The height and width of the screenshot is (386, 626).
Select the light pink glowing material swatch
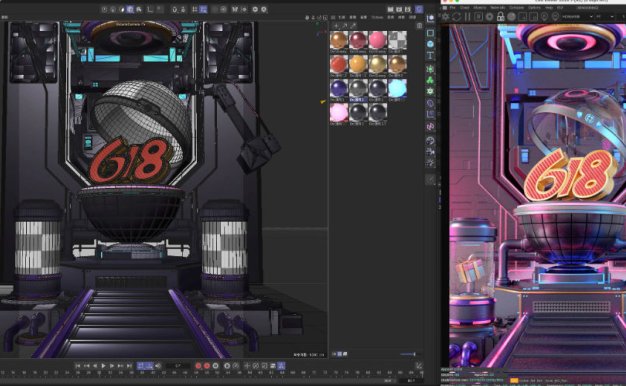[x=339, y=112]
